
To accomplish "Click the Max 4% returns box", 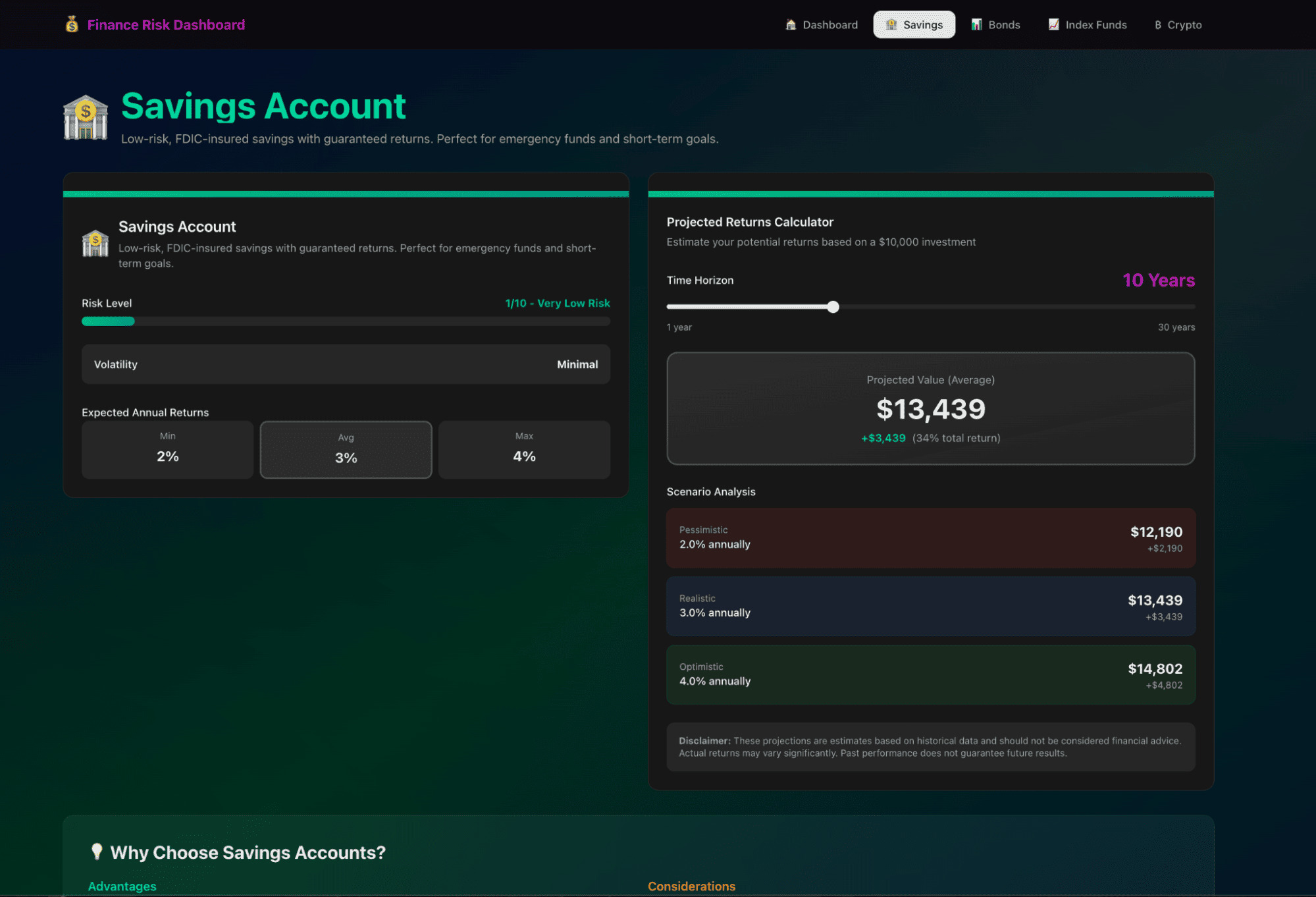I will (524, 449).
